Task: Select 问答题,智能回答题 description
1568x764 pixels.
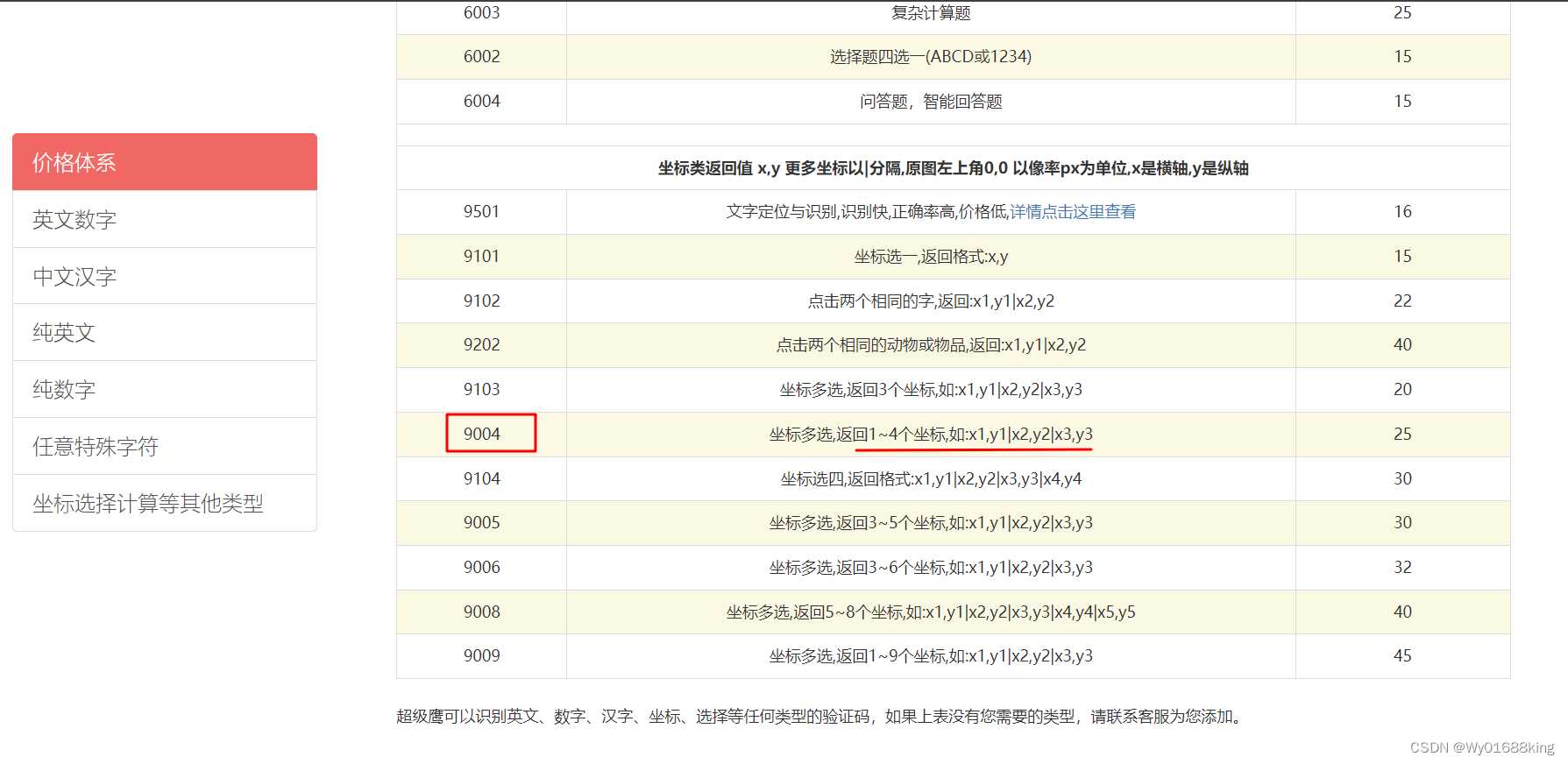Action: 931,102
